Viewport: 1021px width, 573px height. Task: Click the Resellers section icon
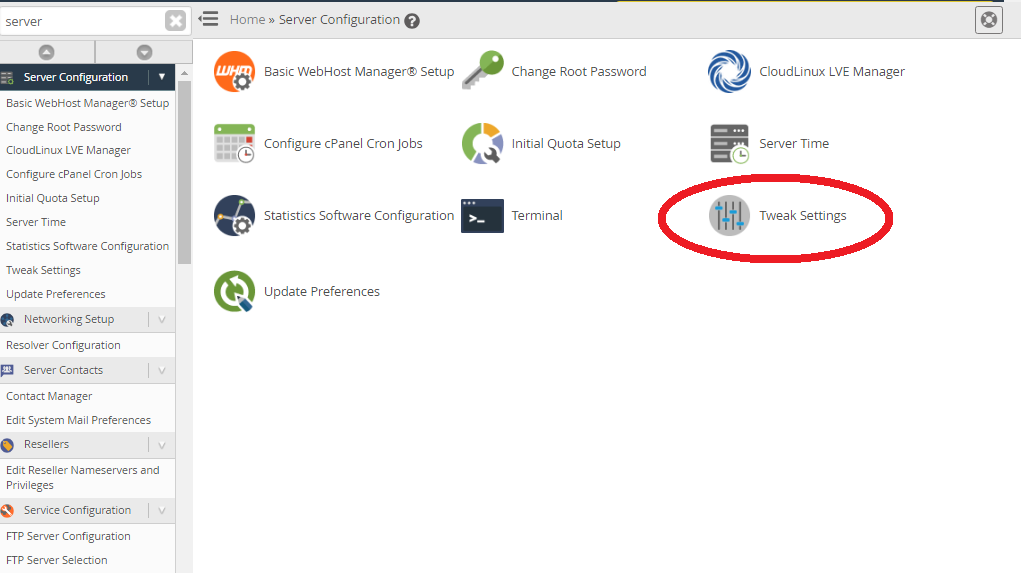(x=8, y=445)
